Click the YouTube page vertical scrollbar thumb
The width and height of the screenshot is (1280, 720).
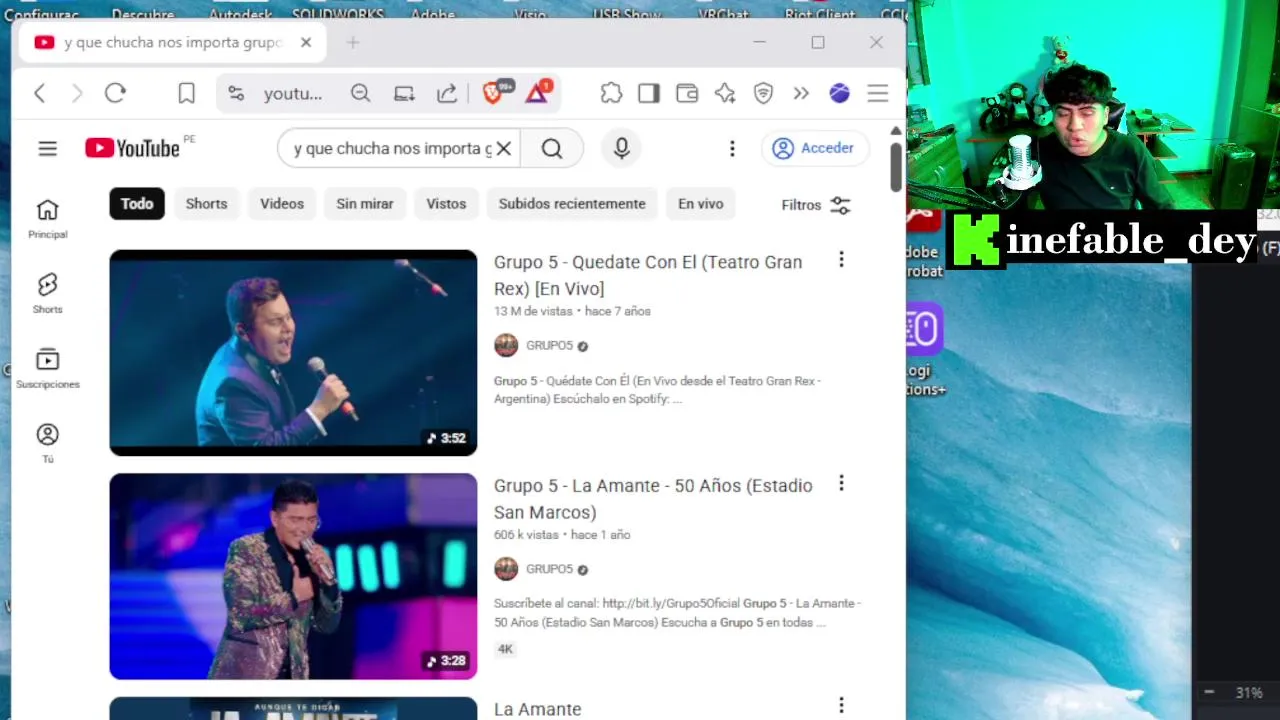pyautogui.click(x=896, y=166)
